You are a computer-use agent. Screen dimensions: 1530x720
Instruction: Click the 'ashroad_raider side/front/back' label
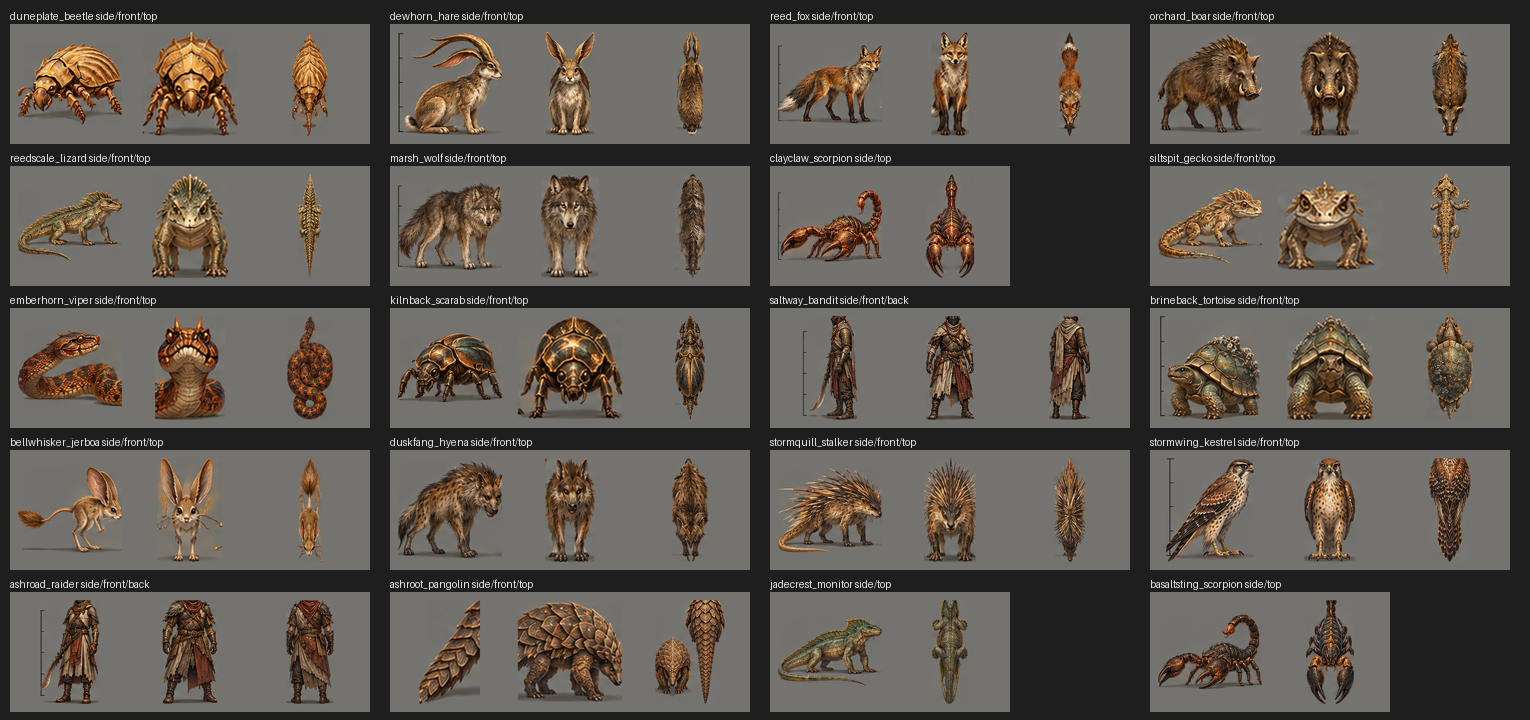tap(80, 584)
